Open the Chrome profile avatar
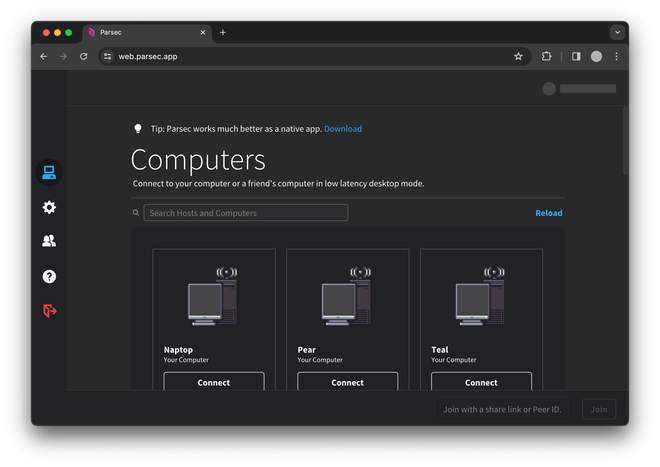The image size is (660, 467). pos(596,56)
